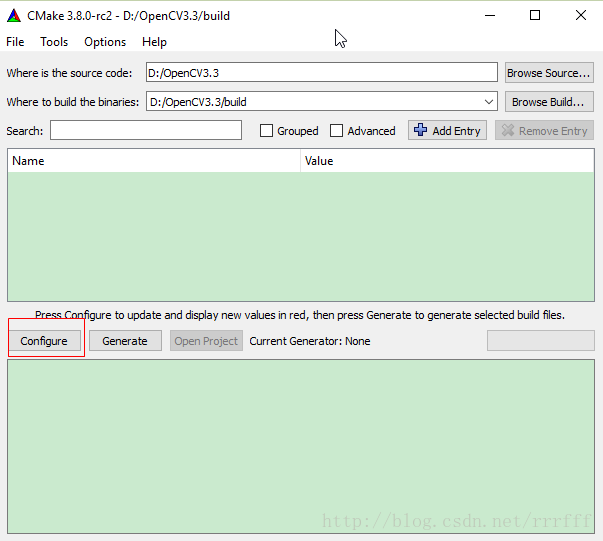
Task: Click the Name column header
Action: click(x=154, y=161)
